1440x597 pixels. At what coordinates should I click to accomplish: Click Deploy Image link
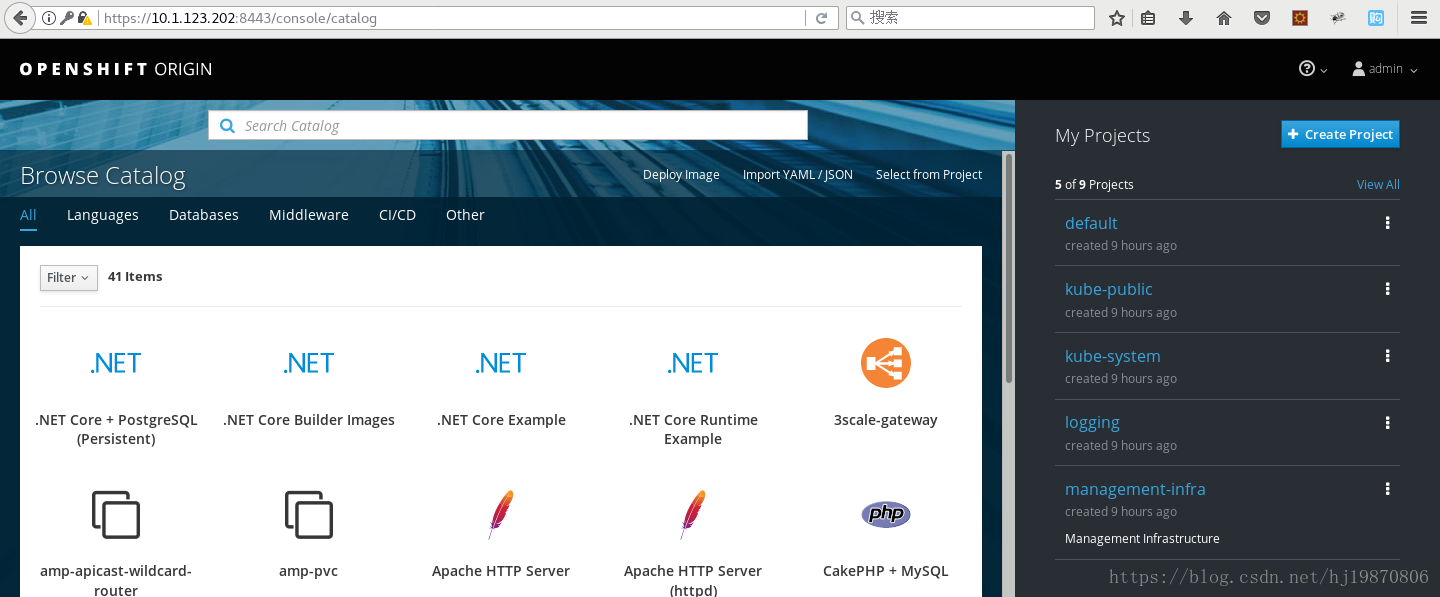point(681,175)
